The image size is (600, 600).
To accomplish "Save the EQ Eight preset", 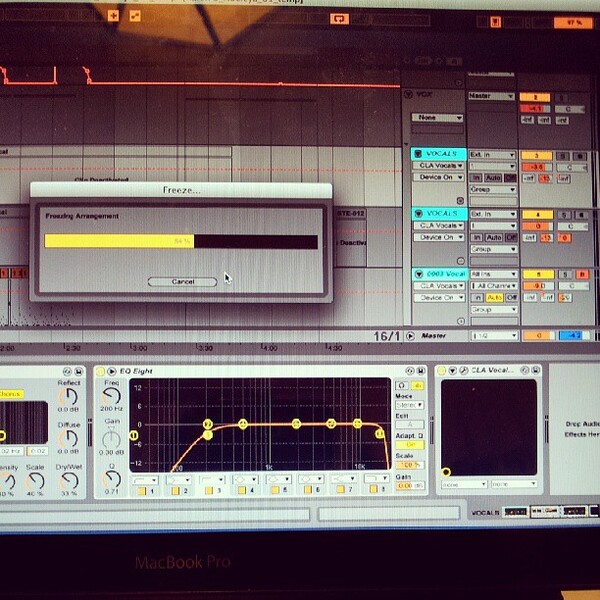I will (421, 371).
